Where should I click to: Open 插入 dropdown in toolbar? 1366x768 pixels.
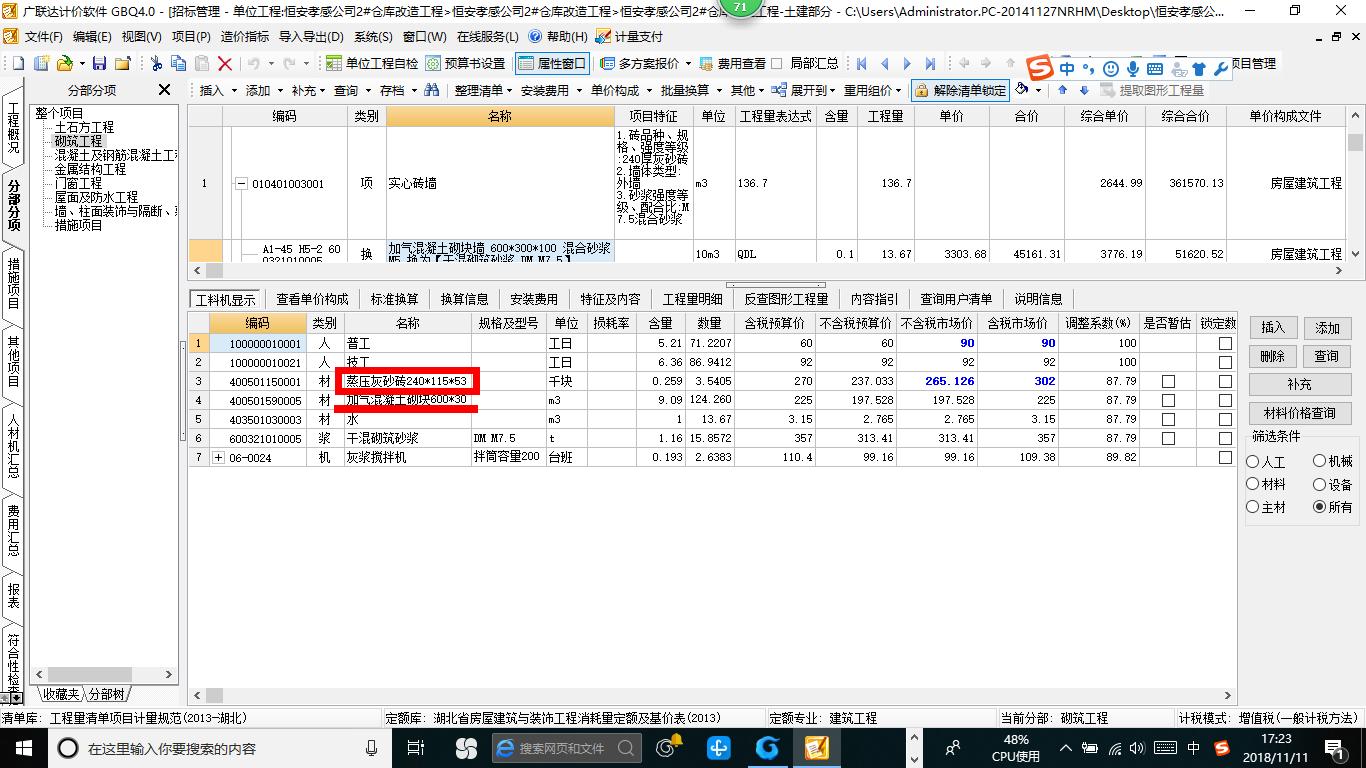pyautogui.click(x=218, y=90)
